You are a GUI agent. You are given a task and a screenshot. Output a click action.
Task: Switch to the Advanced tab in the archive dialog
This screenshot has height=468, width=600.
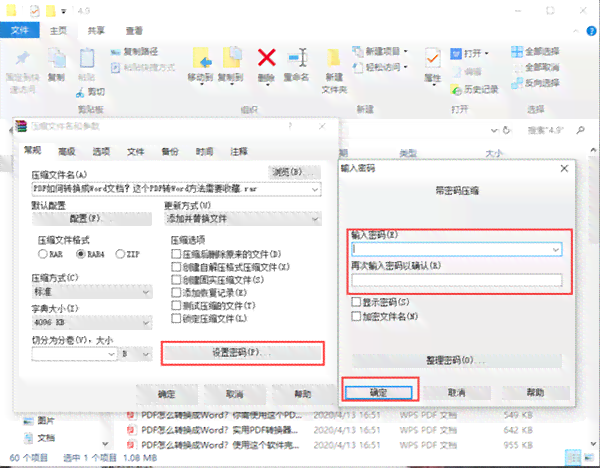tap(67, 152)
